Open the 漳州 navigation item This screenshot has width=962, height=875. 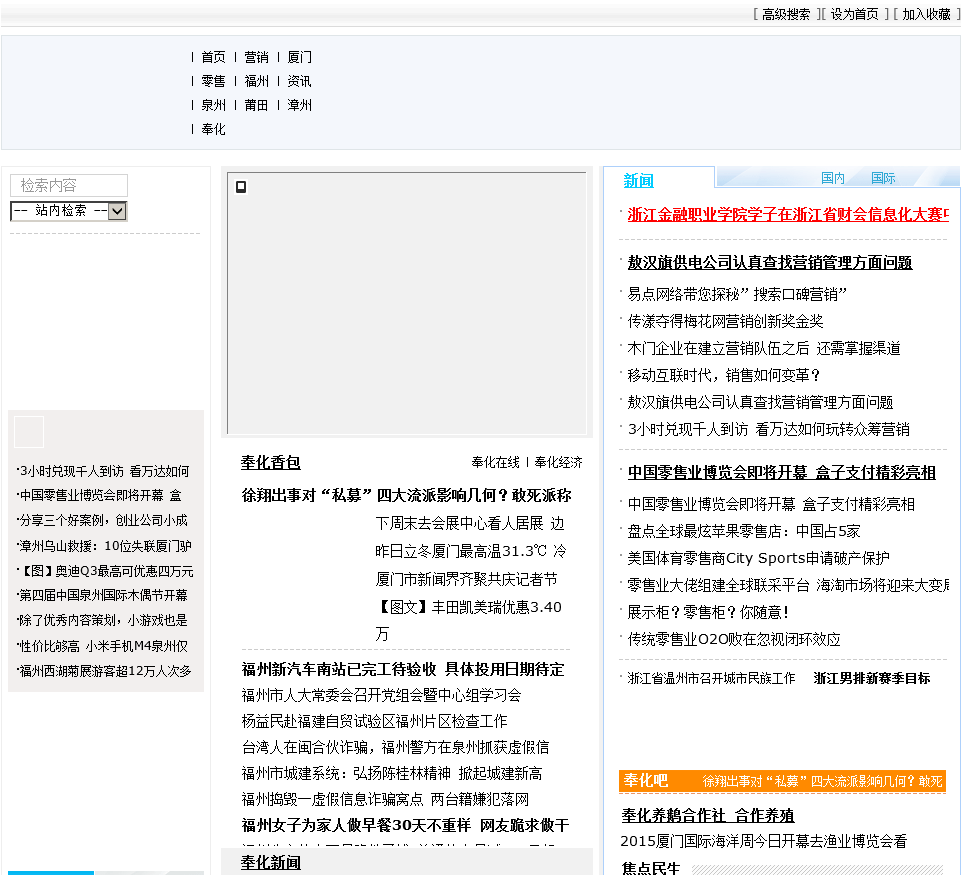click(299, 105)
